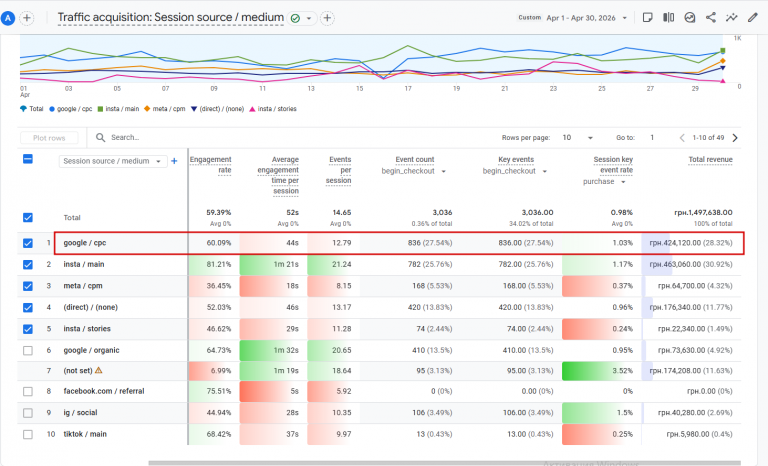768x466 pixels.
Task: Open the Insights sparkline icon
Action: click(732, 18)
